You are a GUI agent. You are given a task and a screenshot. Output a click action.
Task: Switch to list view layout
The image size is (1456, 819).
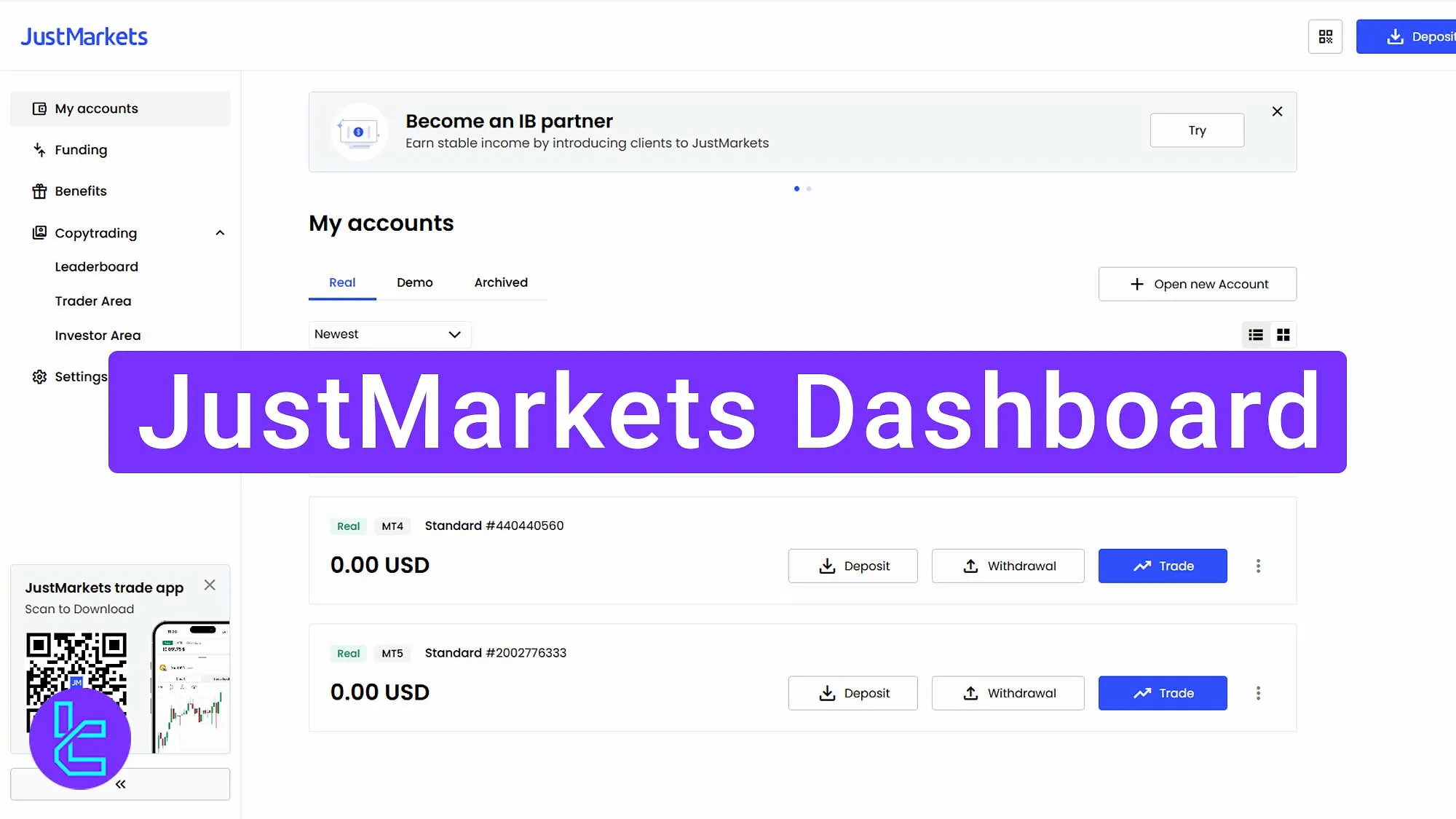click(x=1256, y=335)
